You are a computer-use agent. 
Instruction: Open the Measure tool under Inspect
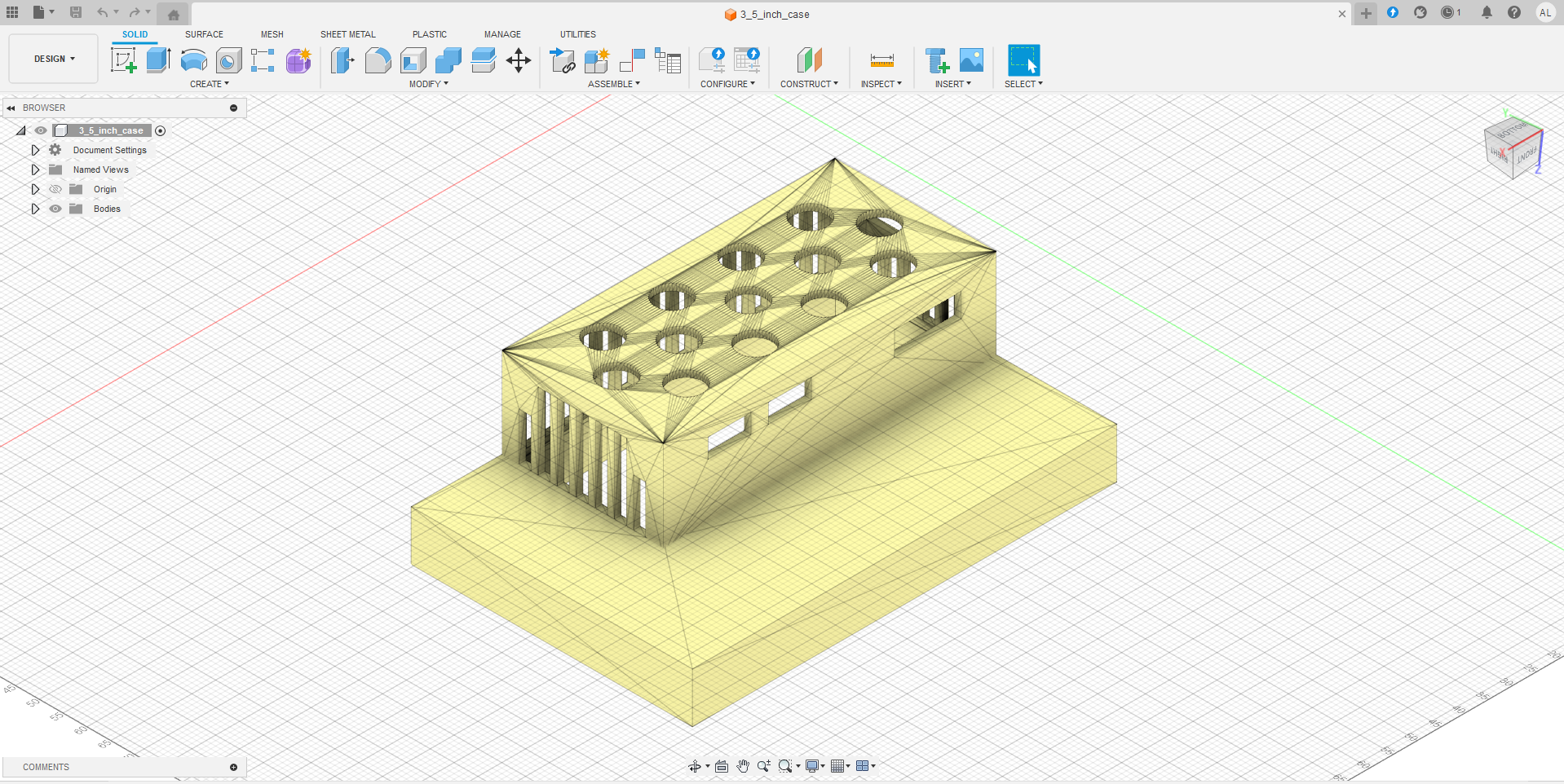pos(881,60)
